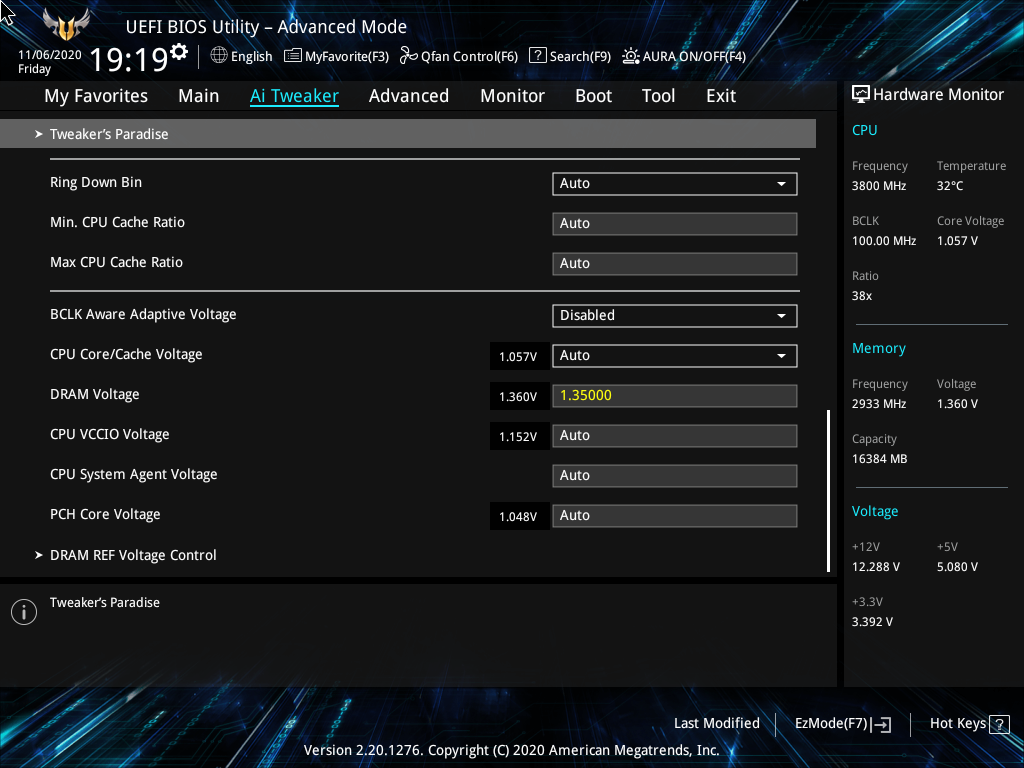Click the 1.360V DRAM Voltage reading
The image size is (1024, 768).
point(518,396)
